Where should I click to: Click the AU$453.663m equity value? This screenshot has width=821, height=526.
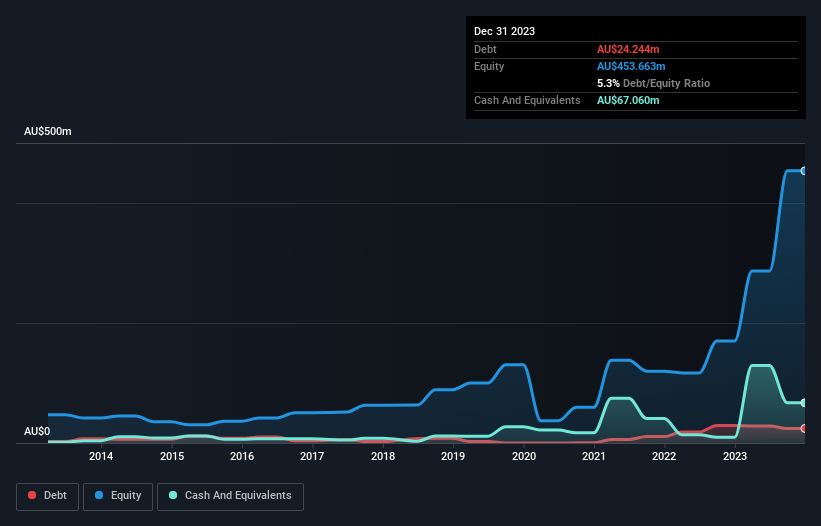coord(631,66)
